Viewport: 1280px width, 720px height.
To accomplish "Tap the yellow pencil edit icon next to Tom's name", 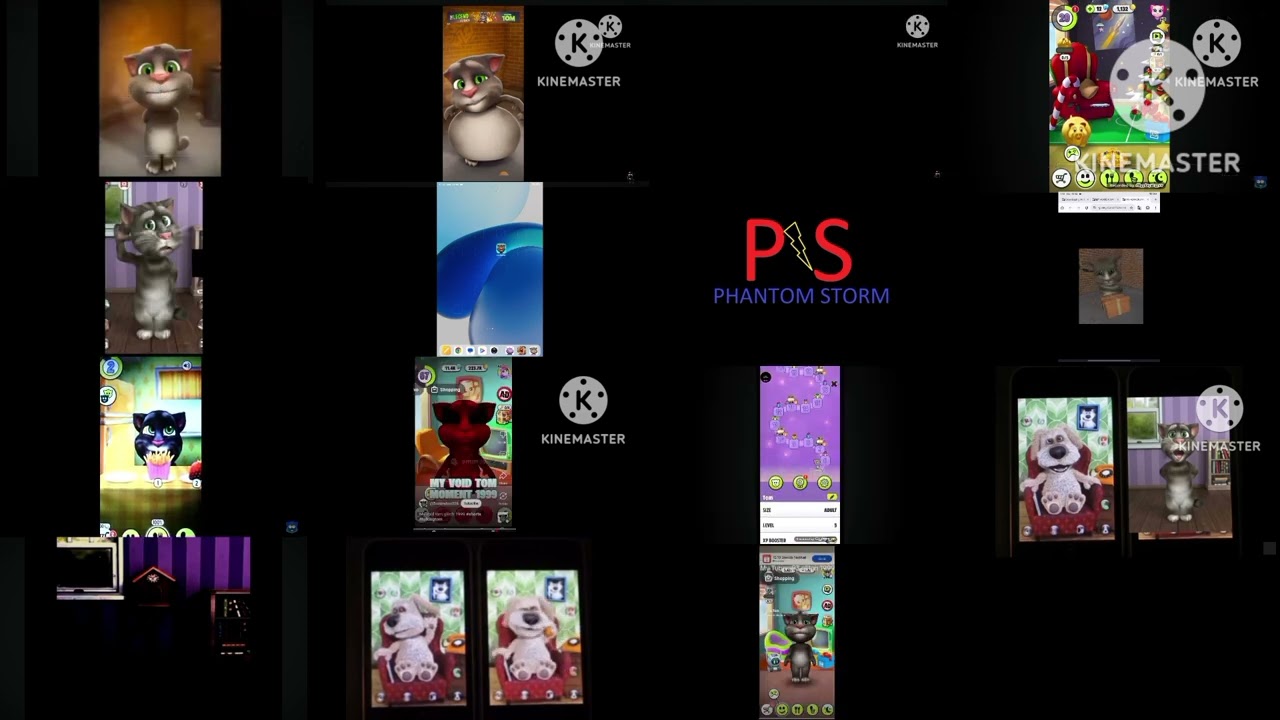I will 832,497.
